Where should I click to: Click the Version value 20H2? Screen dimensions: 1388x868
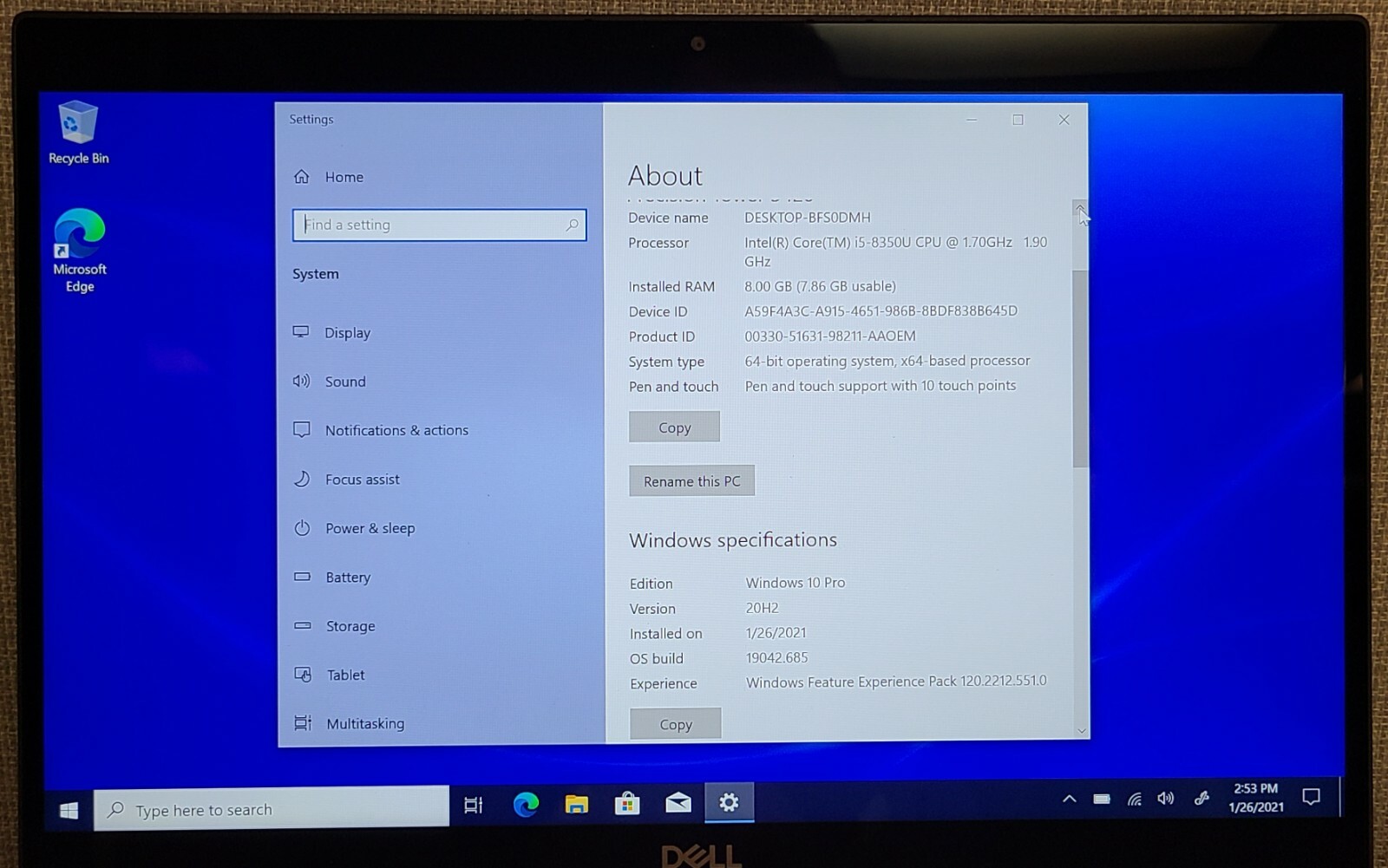[762, 608]
